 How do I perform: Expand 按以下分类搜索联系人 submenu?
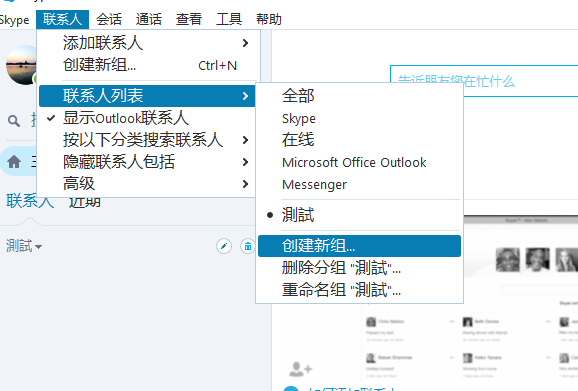coord(147,140)
